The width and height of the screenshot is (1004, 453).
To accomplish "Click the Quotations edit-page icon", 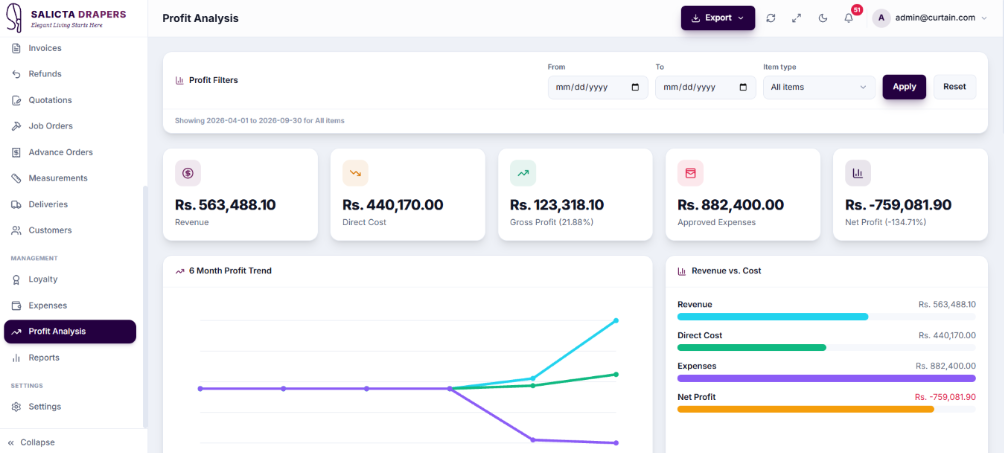I will pyautogui.click(x=17, y=100).
